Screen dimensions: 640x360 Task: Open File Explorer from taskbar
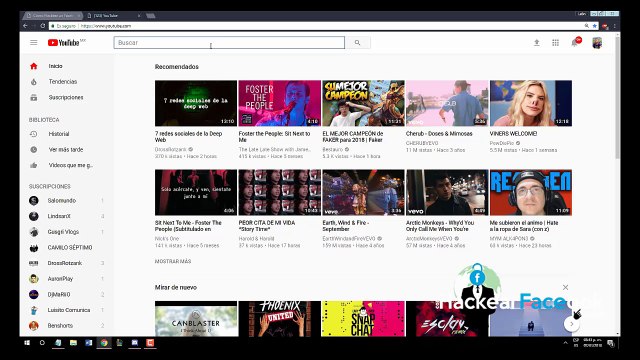[x=73, y=343]
